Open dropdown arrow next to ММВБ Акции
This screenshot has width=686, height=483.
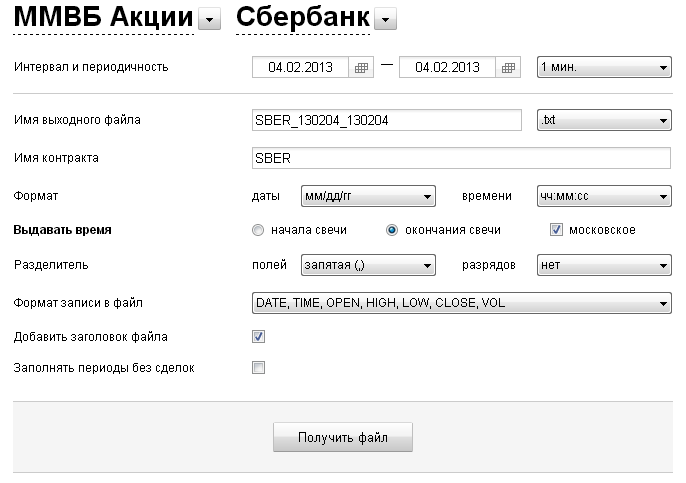(x=210, y=19)
